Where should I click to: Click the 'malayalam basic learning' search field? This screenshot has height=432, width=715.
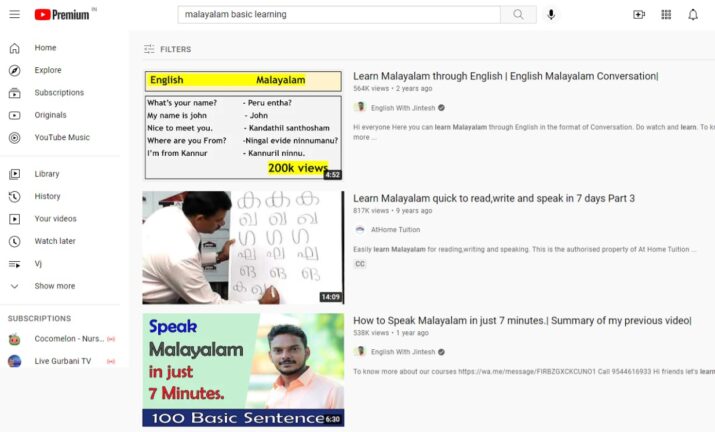point(339,15)
